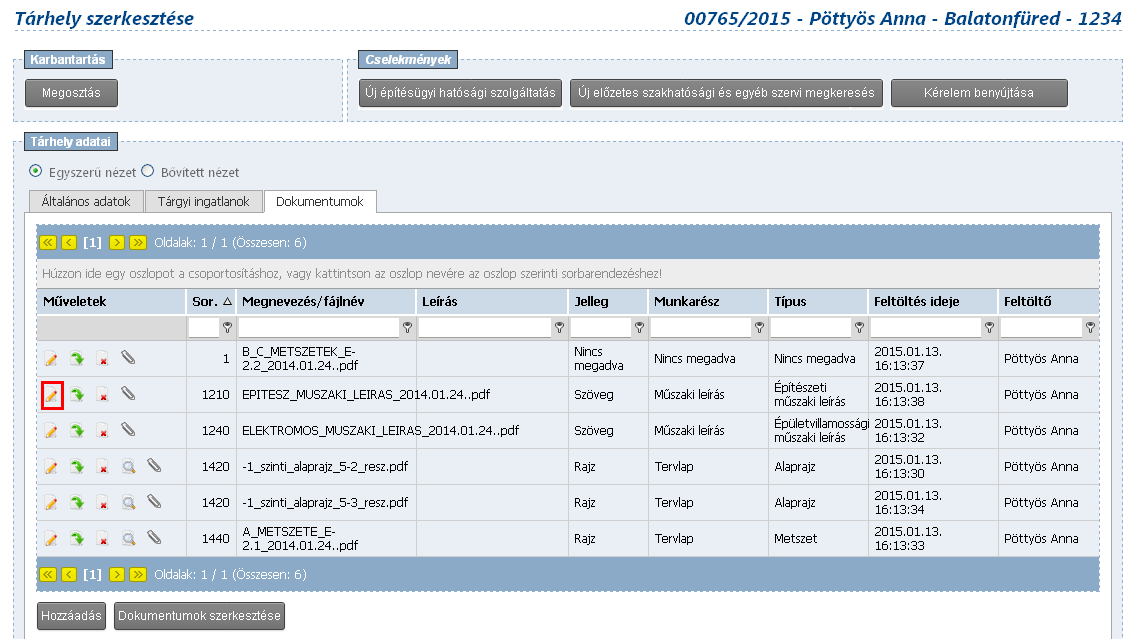
Task: Go to previous page in bottom pager
Action: [x=69, y=575]
